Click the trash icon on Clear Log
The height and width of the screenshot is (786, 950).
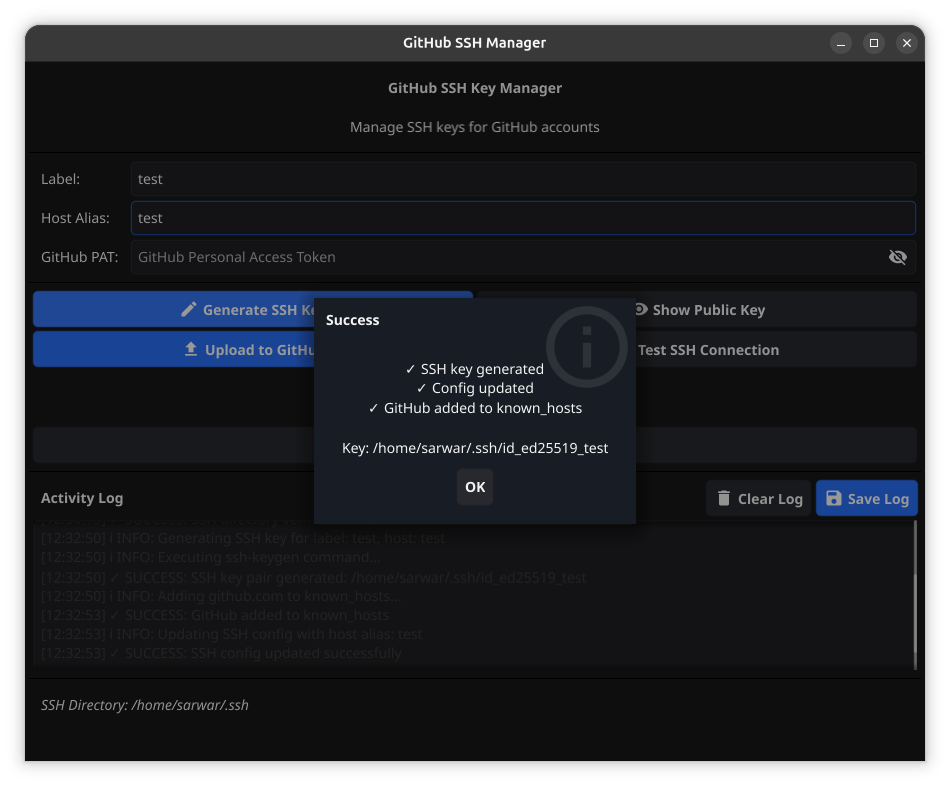pyautogui.click(x=723, y=498)
